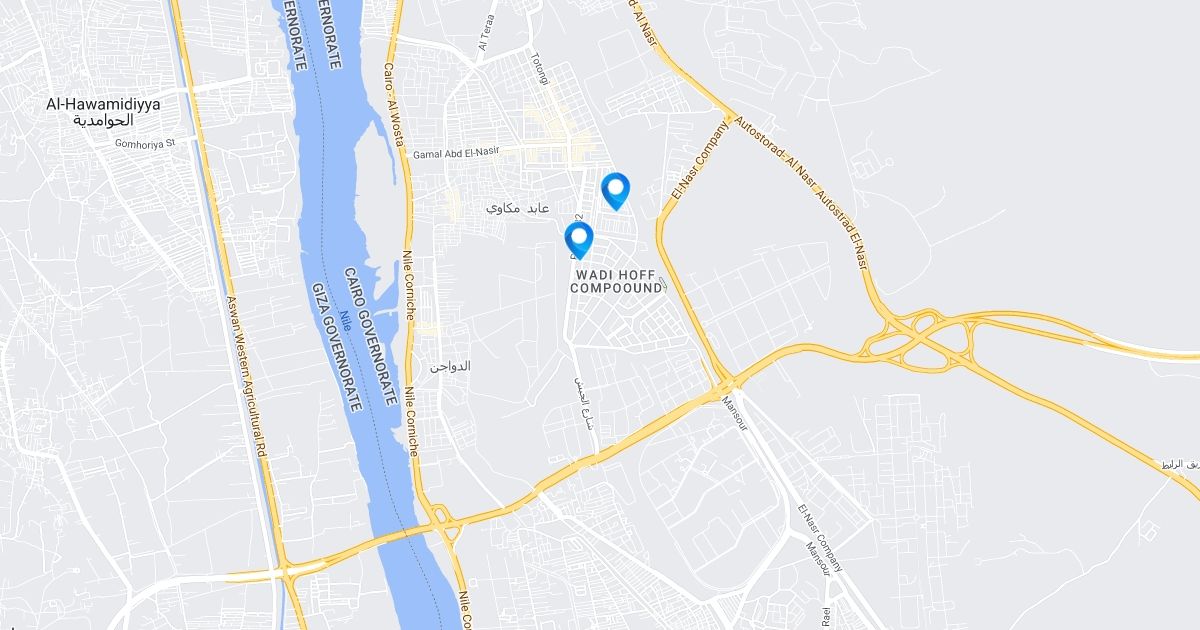Click the blue pin directly above Wadi Hoff Compound label
The width and height of the screenshot is (1200, 630).
click(x=579, y=241)
